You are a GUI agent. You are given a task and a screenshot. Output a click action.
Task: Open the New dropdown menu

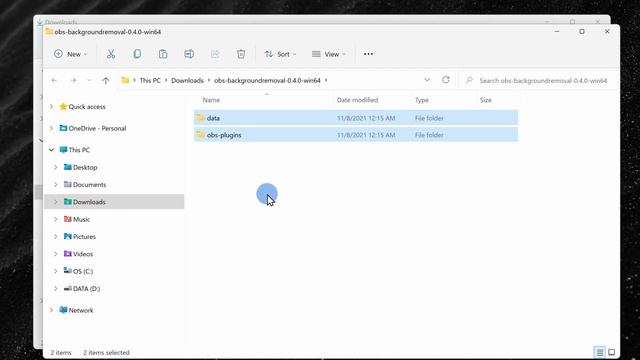click(x=71, y=54)
